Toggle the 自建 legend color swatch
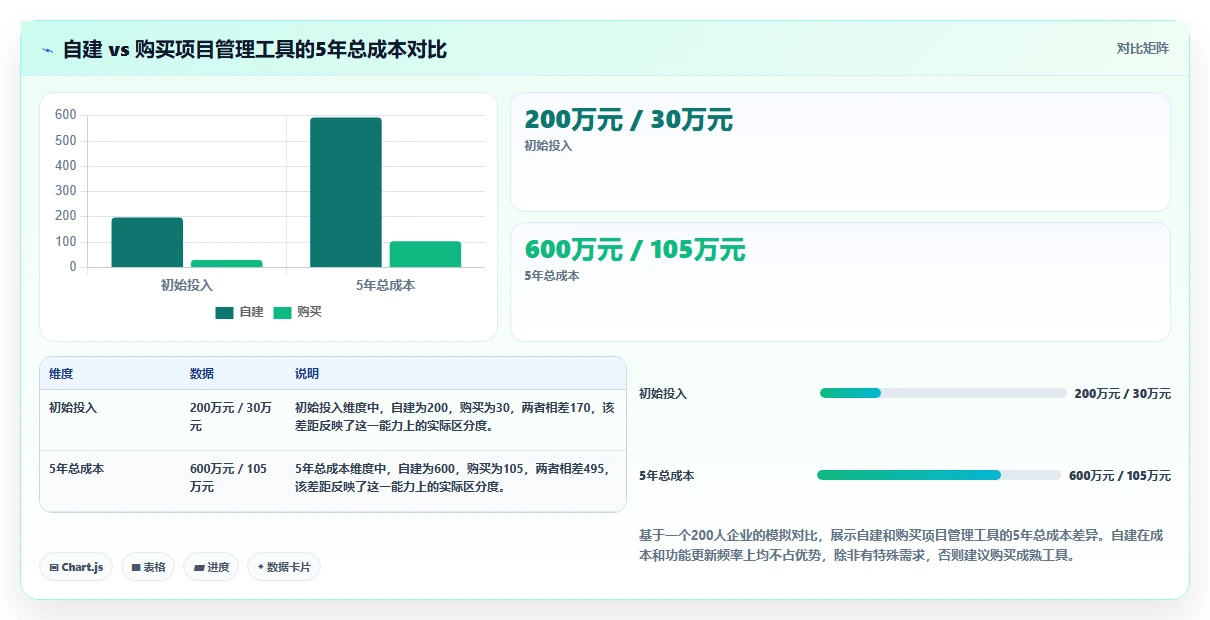This screenshot has width=1210, height=620. click(224, 313)
